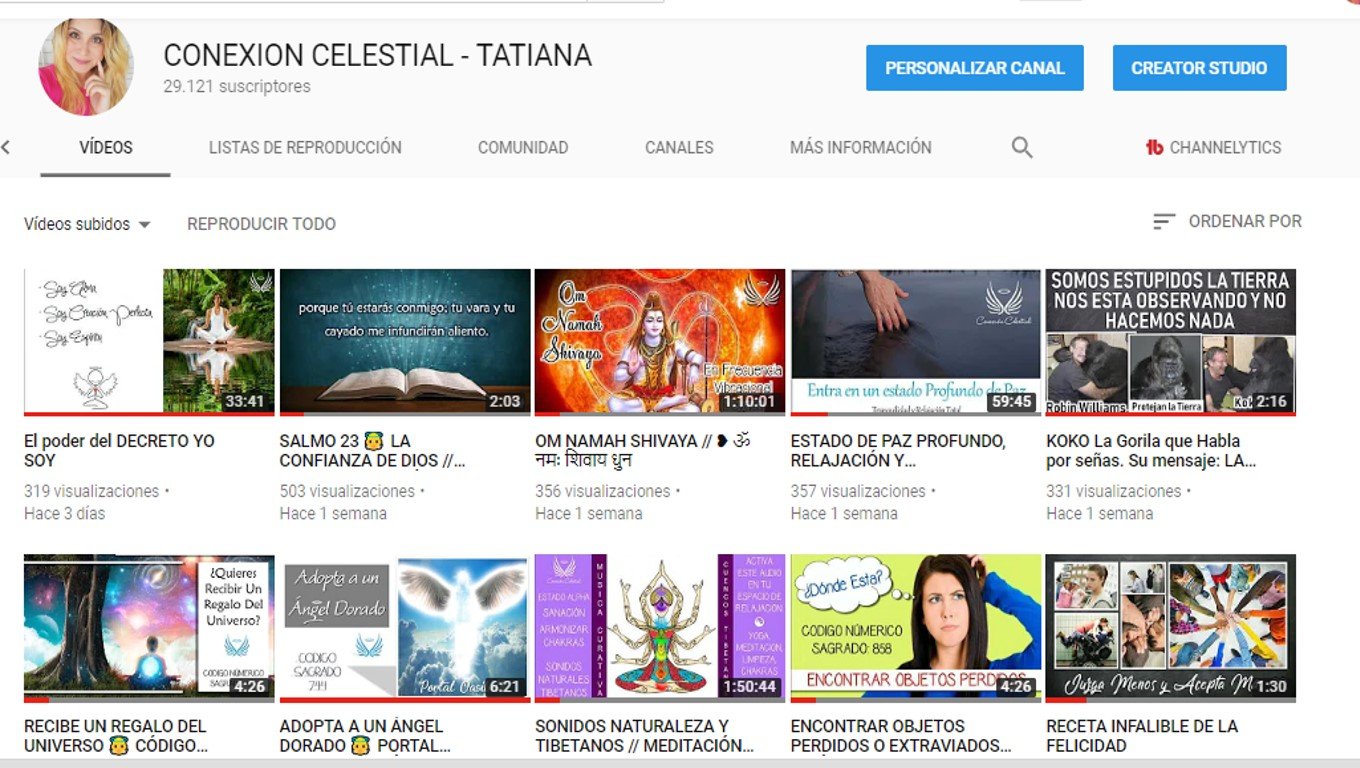The image size is (1360, 768).
Task: Click the Channelytics logo icon
Action: [1154, 148]
